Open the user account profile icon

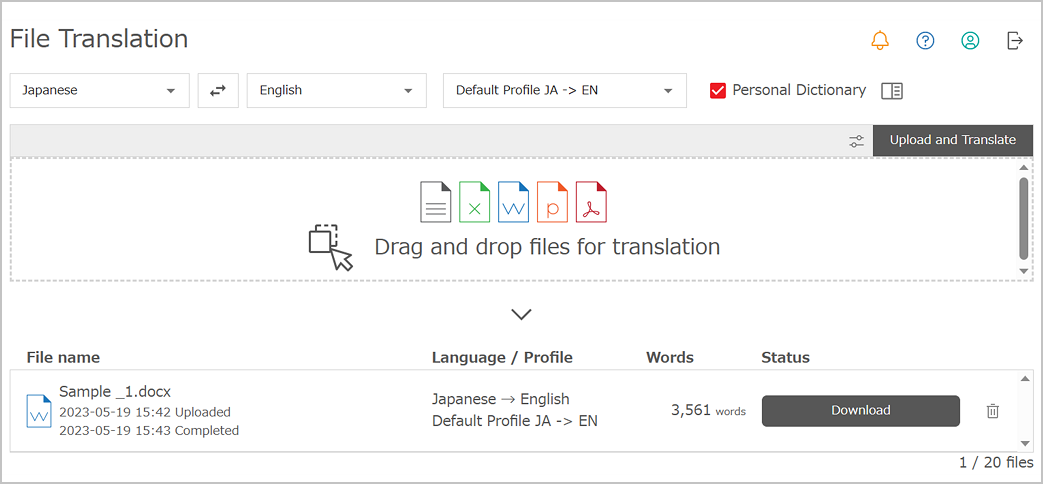pos(970,41)
